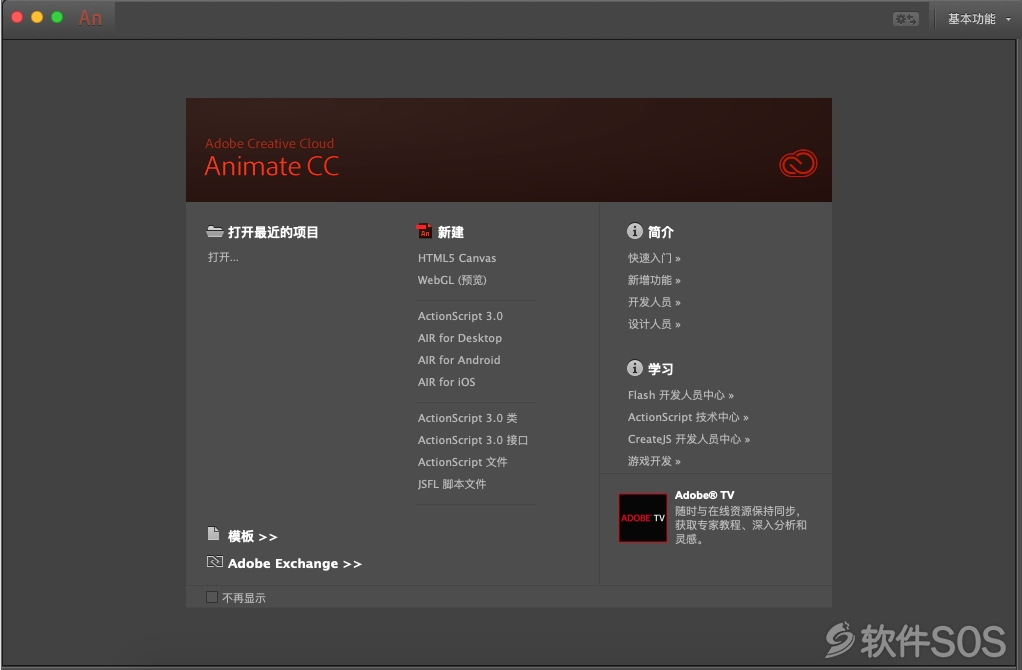This screenshot has width=1022, height=670.
Task: Click the Animate CC title text
Action: click(272, 167)
